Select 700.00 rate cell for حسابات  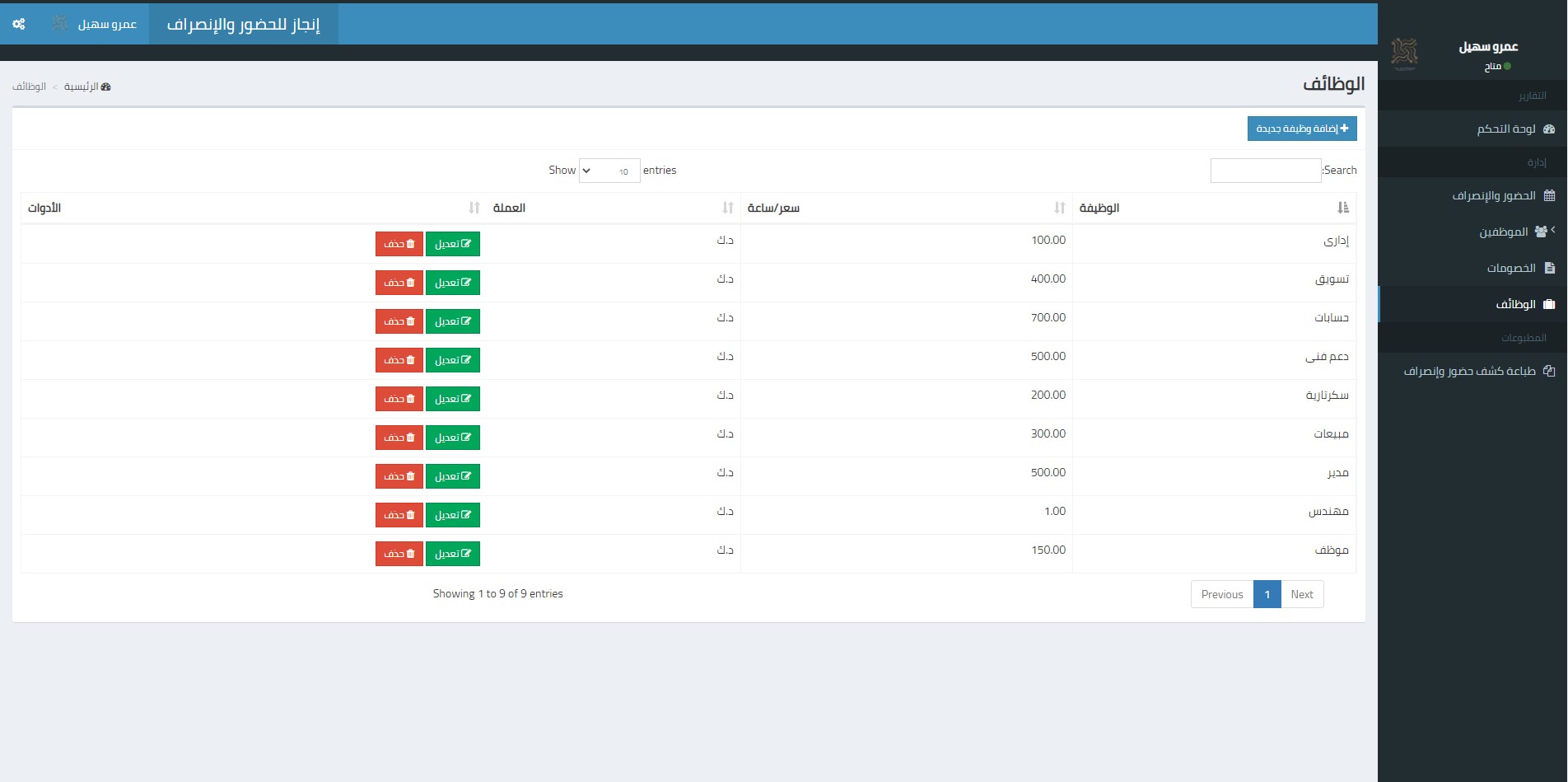907,321
